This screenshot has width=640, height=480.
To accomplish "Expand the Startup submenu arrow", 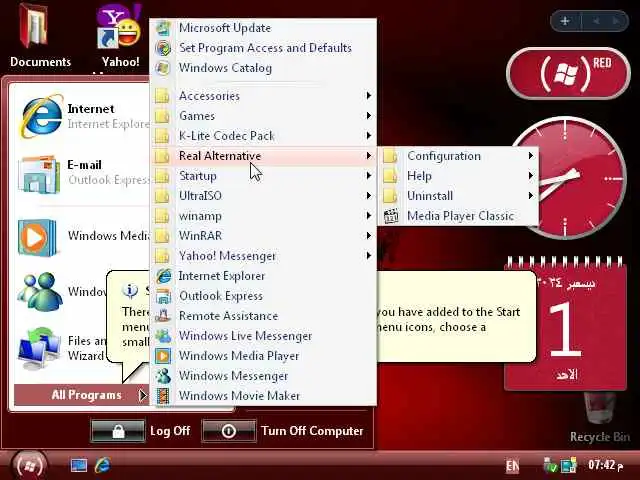I will pos(369,176).
